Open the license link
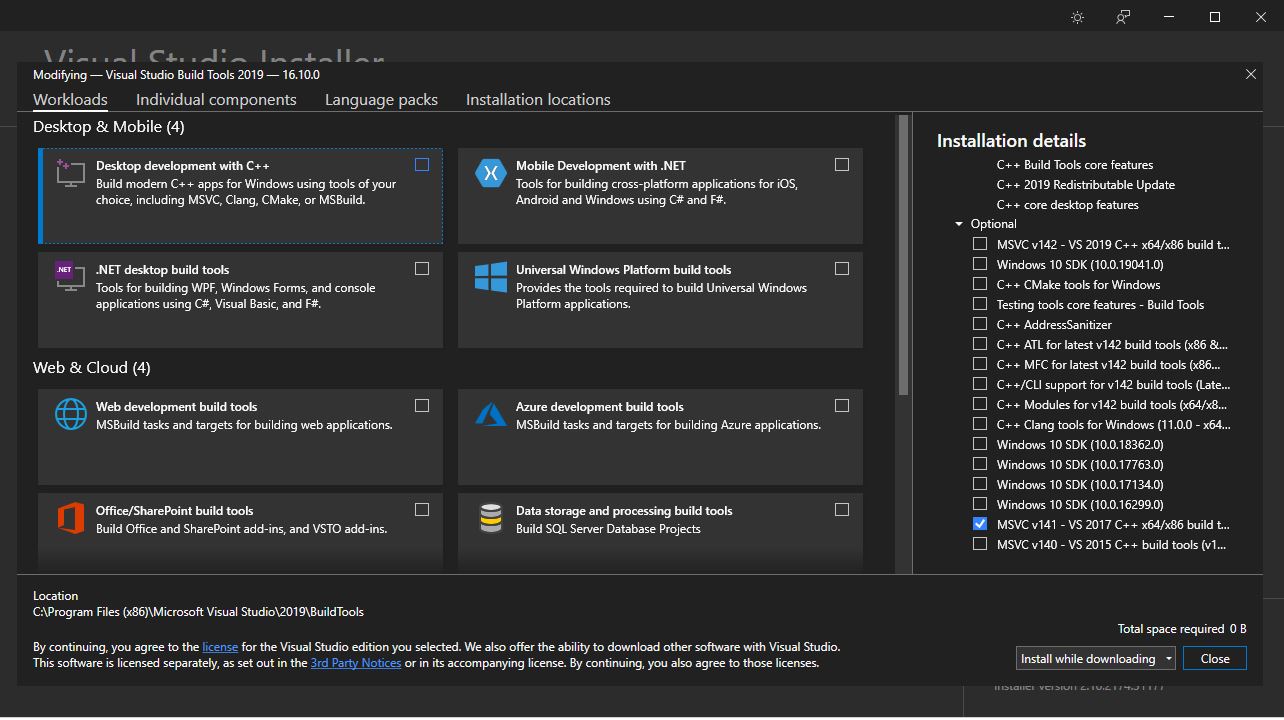Screen dimensions: 1284x720 (x=220, y=647)
